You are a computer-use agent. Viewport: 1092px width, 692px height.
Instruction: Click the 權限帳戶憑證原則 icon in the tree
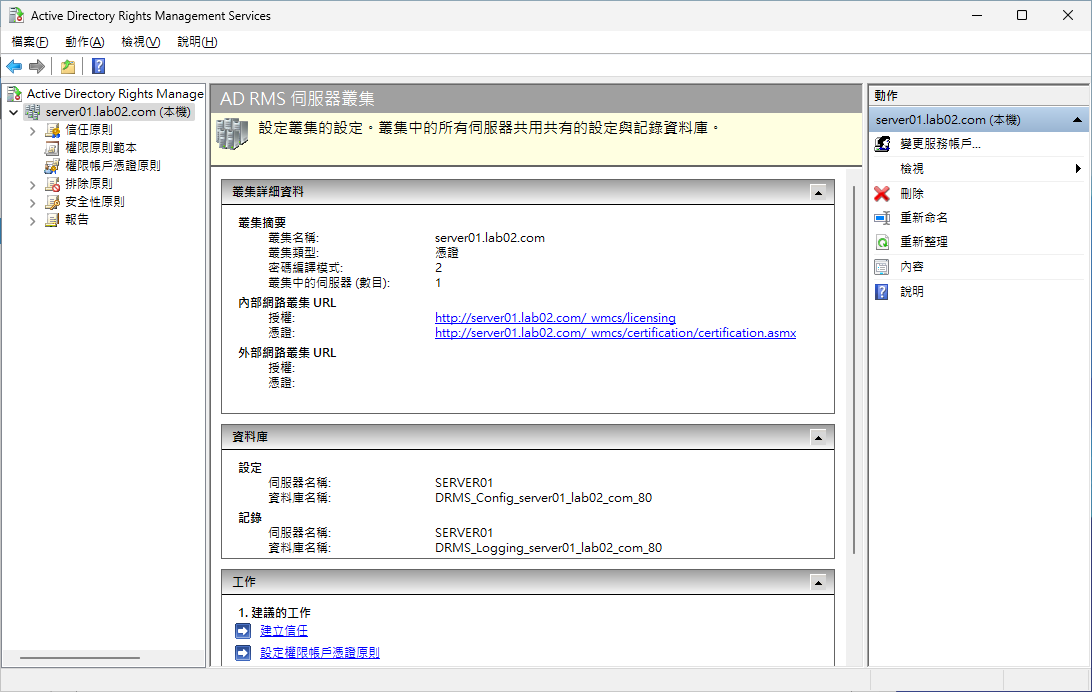click(x=52, y=166)
